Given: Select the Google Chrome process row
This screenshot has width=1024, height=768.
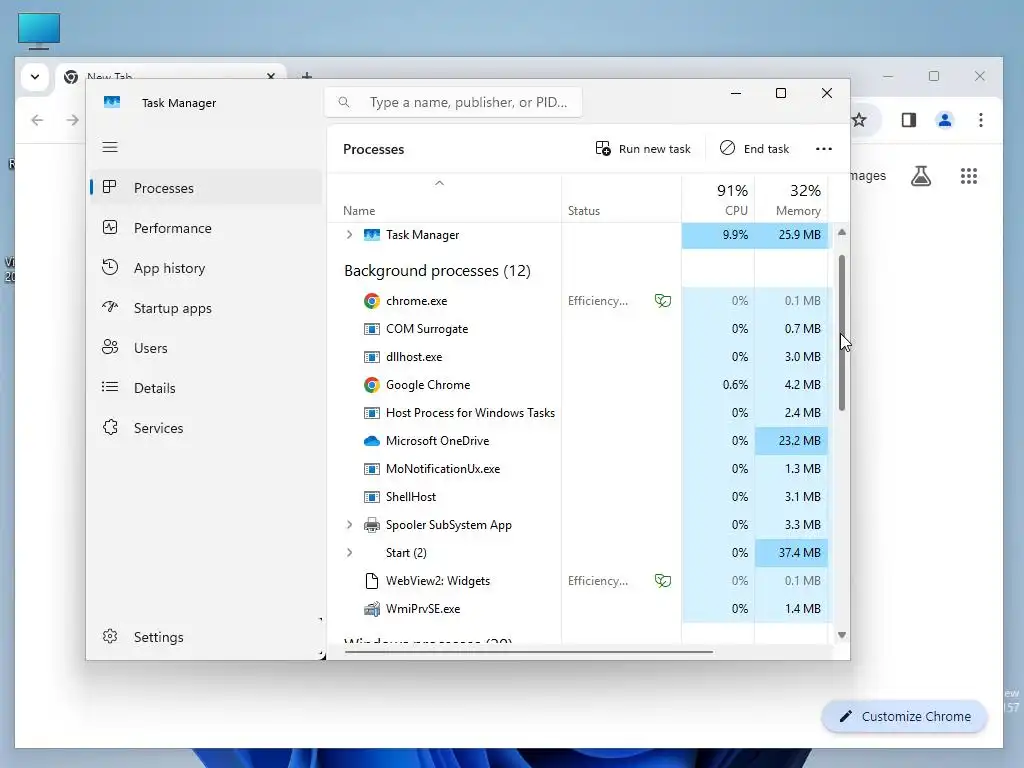Looking at the screenshot, I should coord(580,385).
